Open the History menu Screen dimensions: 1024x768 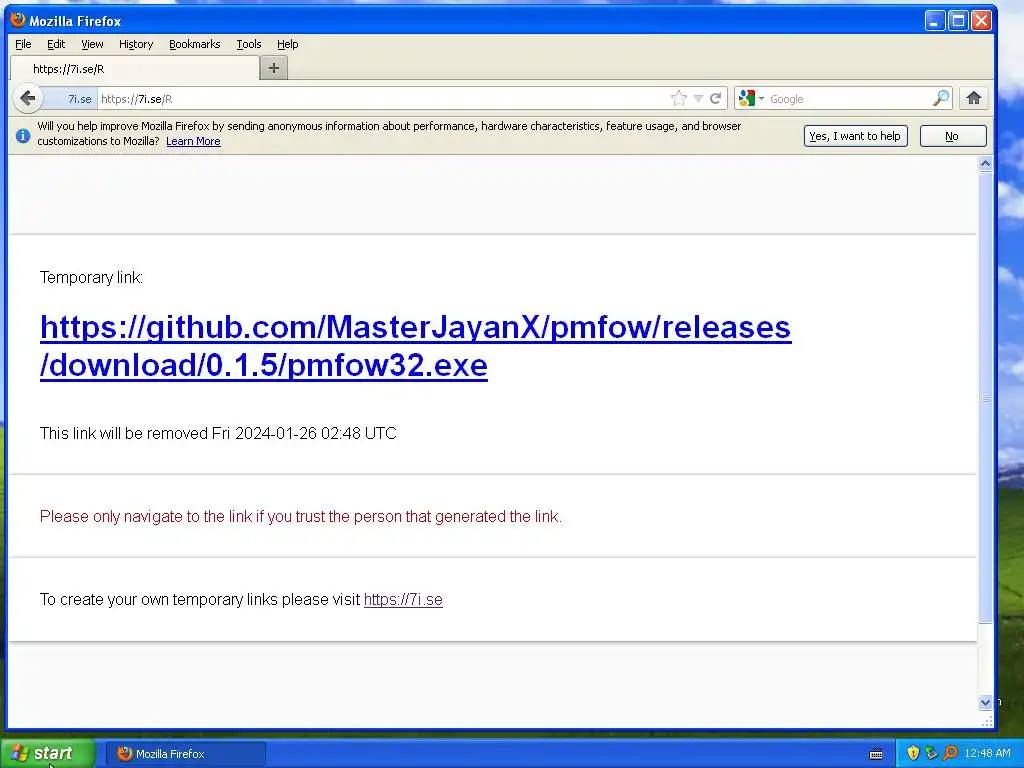136,44
